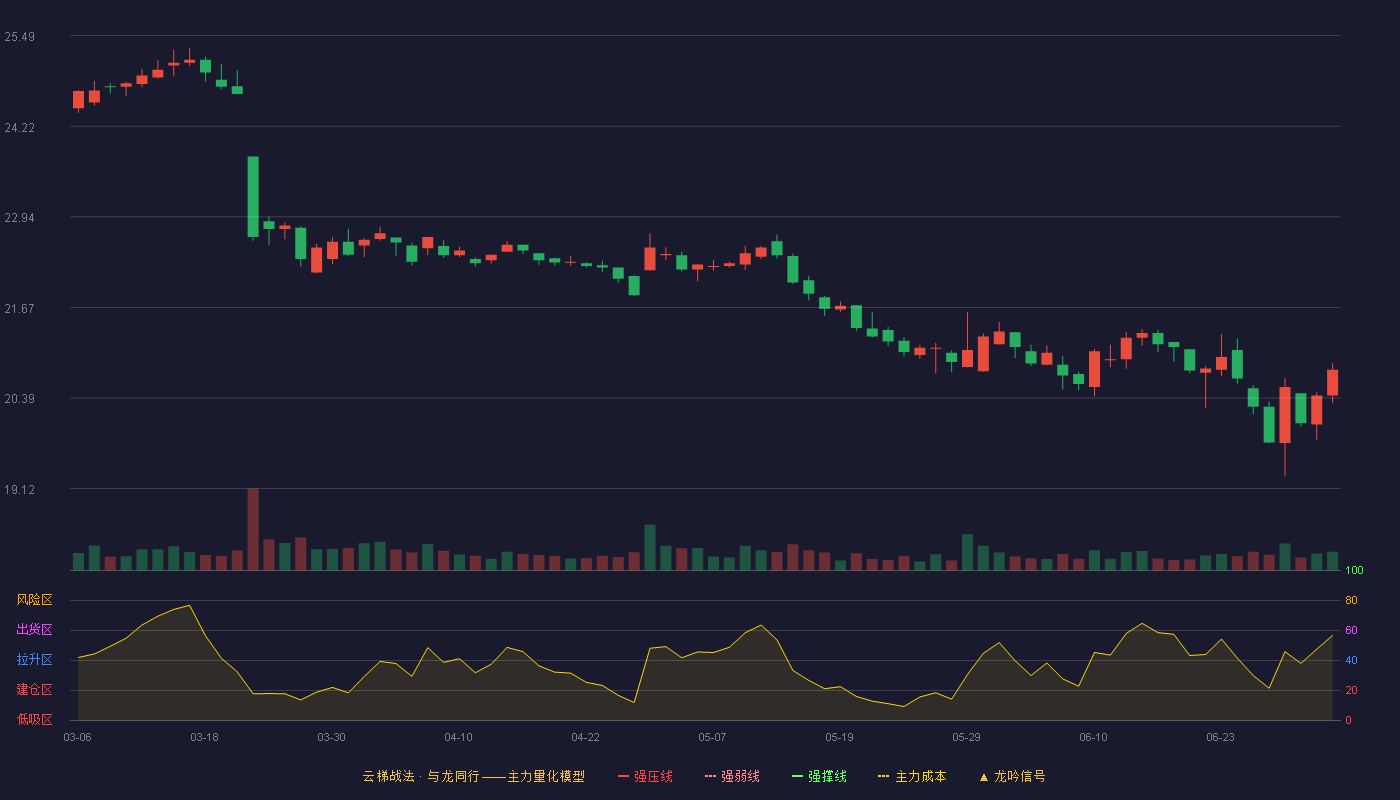
Task: Select the last red candlestick on the chart
Action: coord(1332,382)
